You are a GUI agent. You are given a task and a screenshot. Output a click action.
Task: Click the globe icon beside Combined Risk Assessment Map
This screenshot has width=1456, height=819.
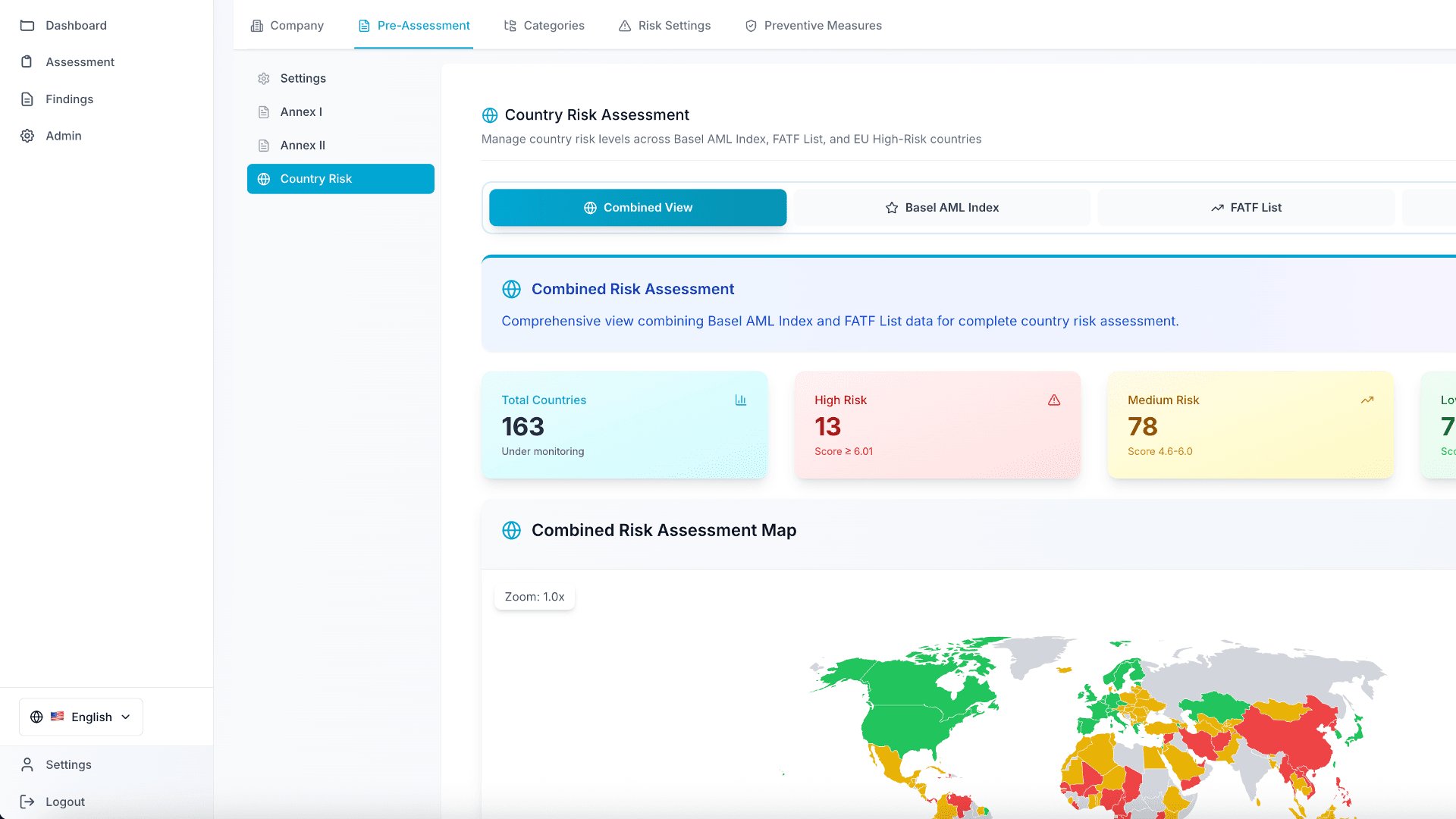click(x=512, y=531)
